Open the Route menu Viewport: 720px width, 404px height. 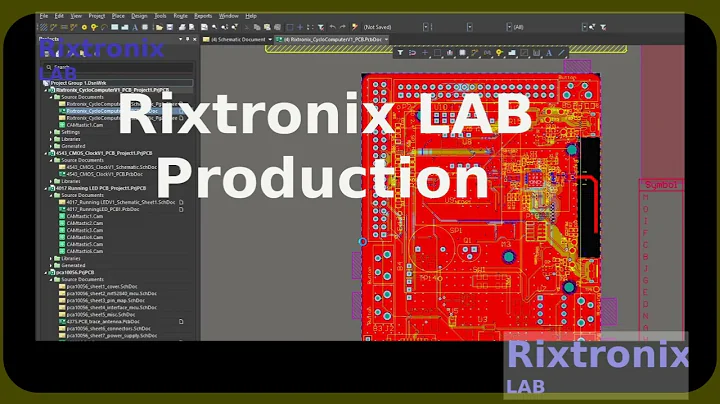click(x=180, y=16)
